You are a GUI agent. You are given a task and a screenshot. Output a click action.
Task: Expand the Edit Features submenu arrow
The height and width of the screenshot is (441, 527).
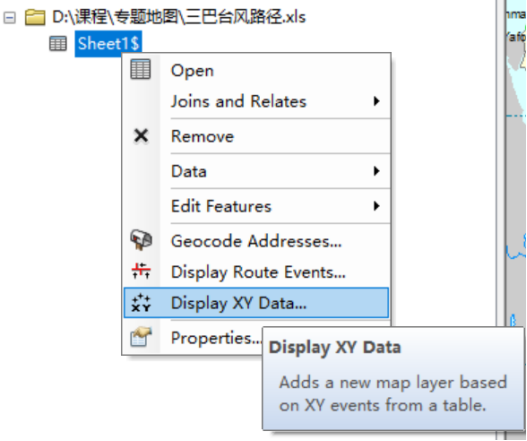pyautogui.click(x=376, y=206)
